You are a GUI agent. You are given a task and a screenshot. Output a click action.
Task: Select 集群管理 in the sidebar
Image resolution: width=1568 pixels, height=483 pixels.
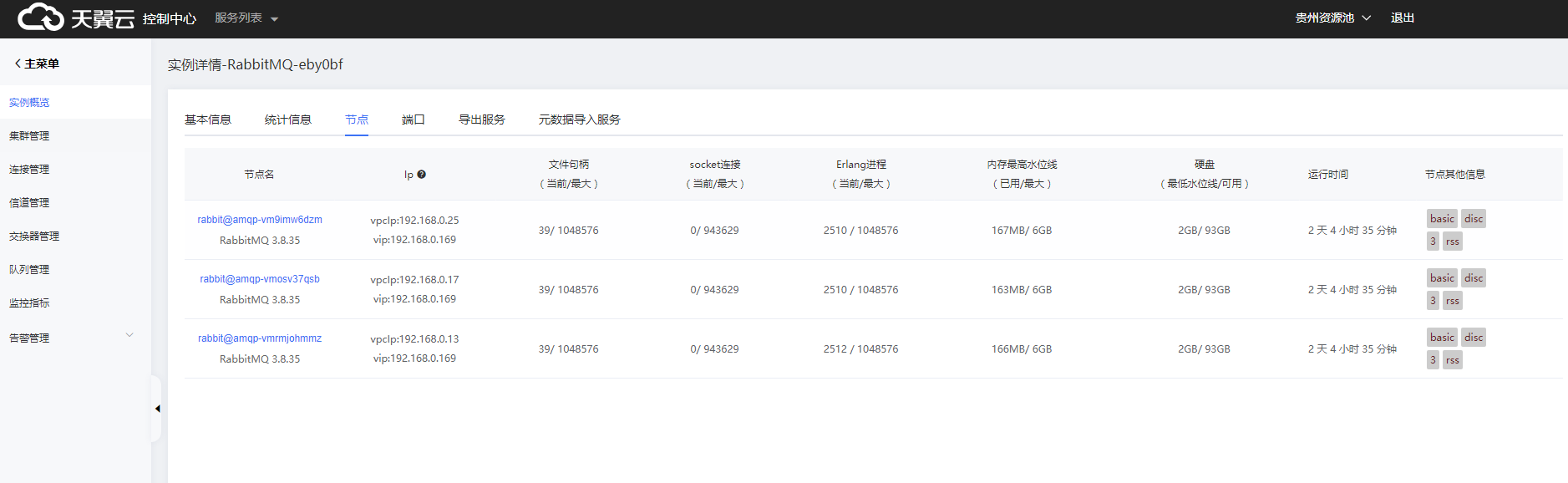29,135
